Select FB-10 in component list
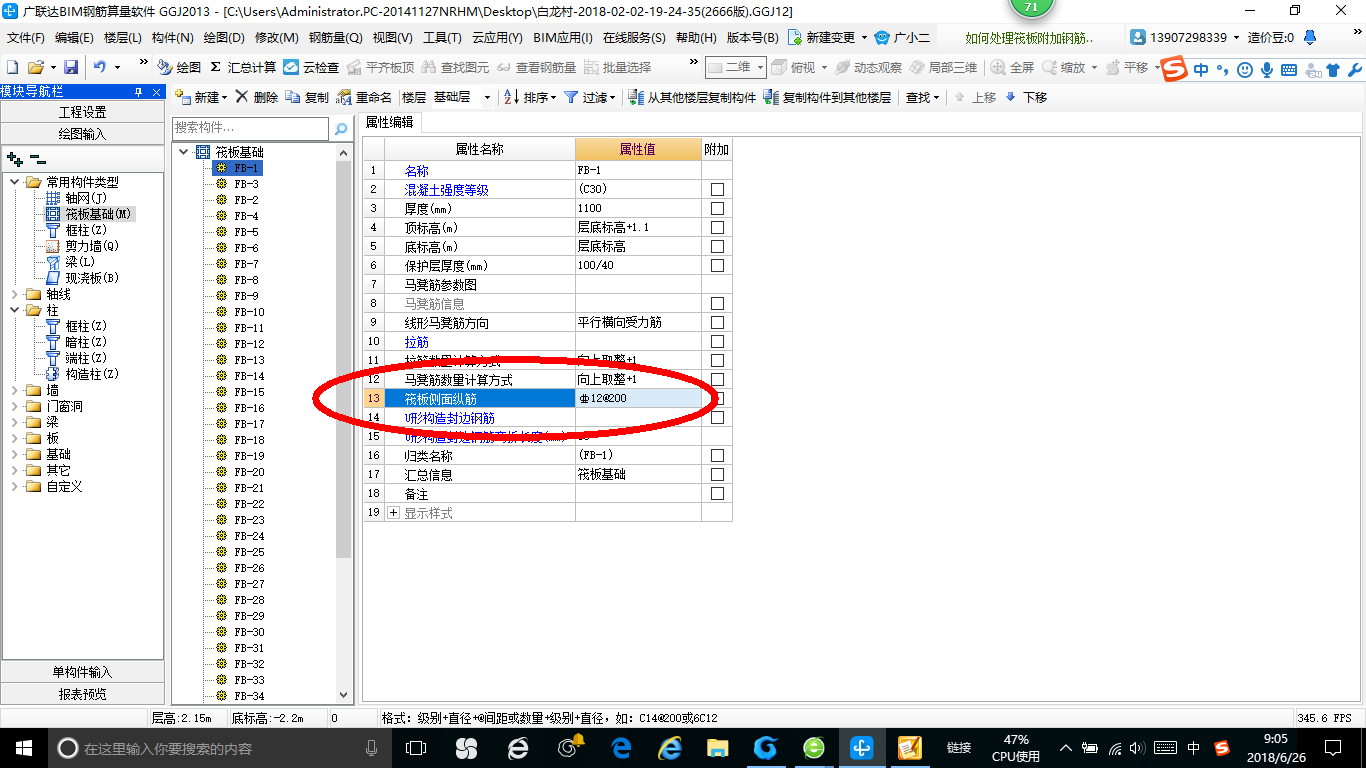 [249, 312]
